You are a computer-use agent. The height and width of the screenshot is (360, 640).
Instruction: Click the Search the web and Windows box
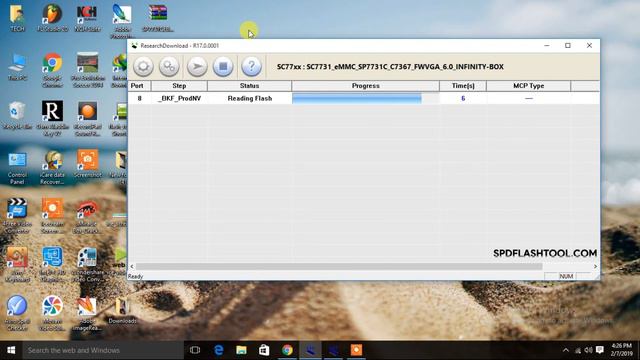(103, 350)
